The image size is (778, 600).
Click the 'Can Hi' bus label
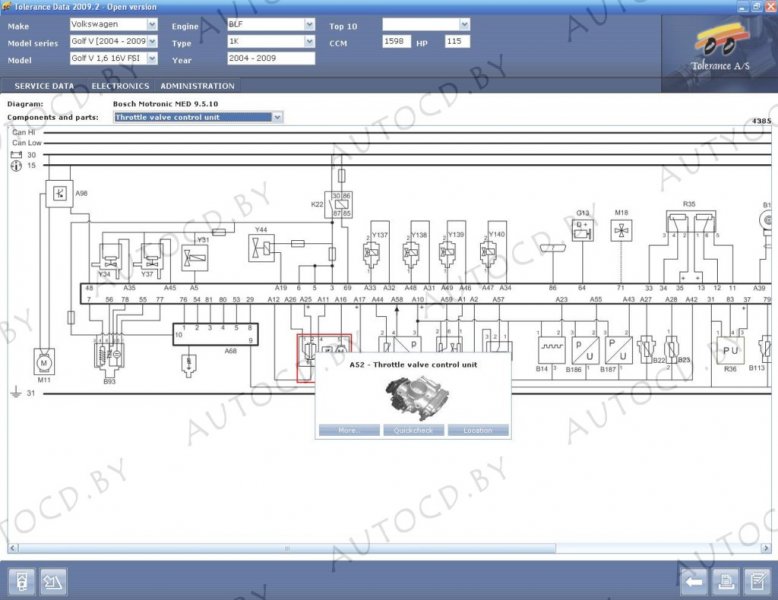[x=23, y=132]
